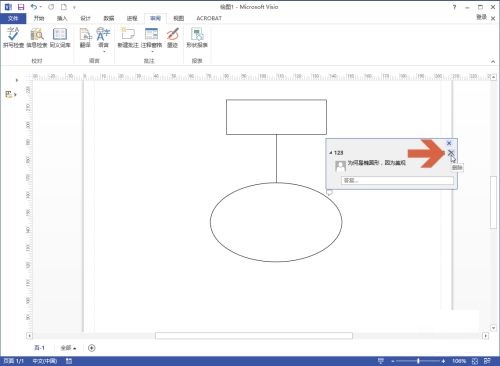Click the horizontal scrollbar thumb

tap(254, 336)
